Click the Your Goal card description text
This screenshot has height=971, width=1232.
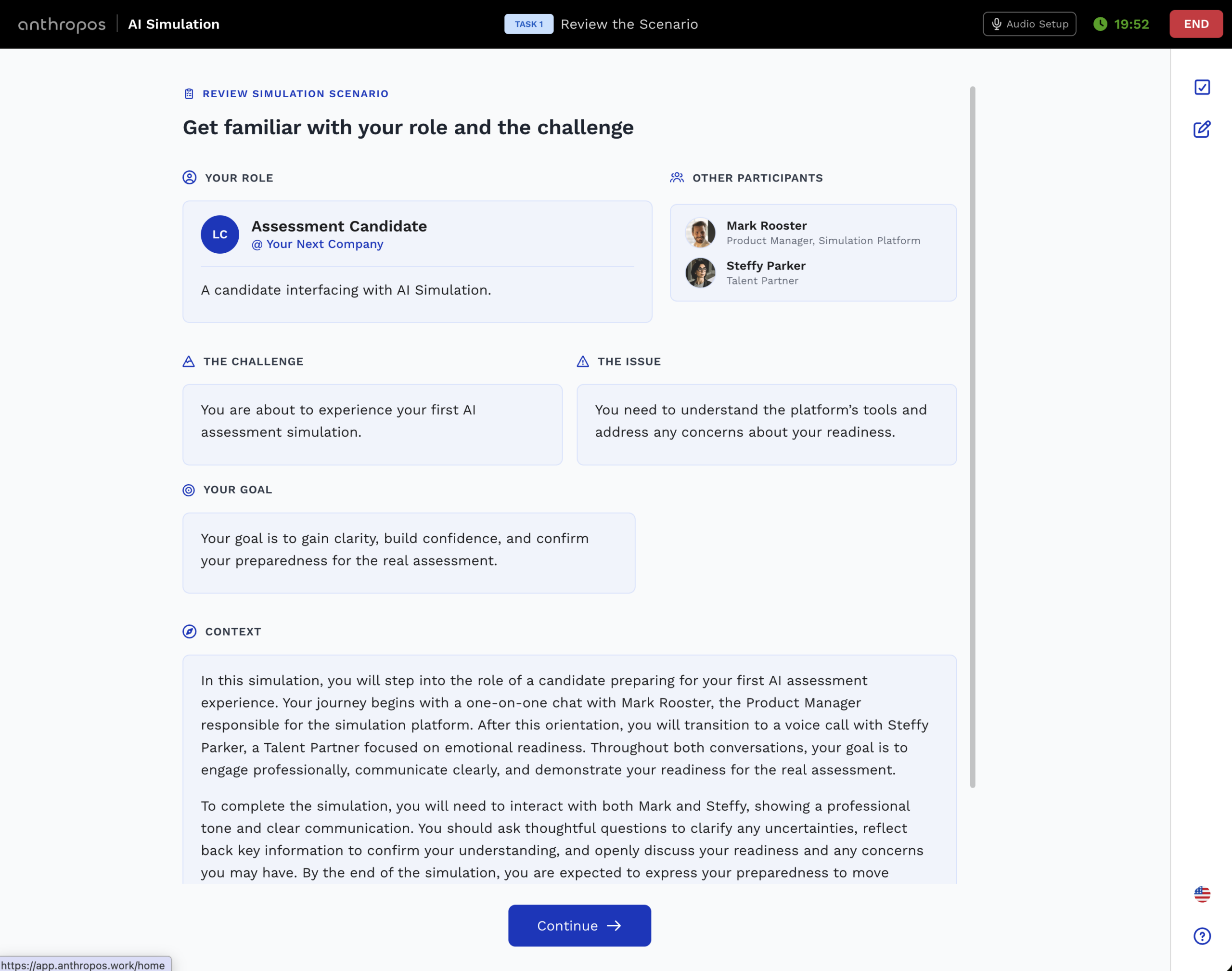click(x=394, y=549)
